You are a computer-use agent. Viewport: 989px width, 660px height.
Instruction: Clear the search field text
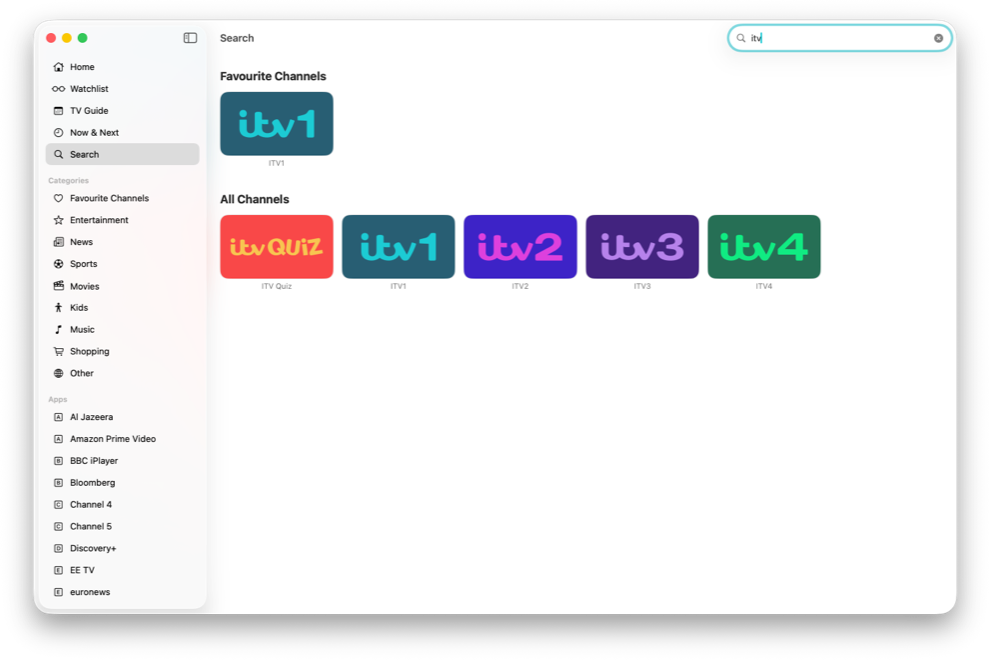coord(938,38)
